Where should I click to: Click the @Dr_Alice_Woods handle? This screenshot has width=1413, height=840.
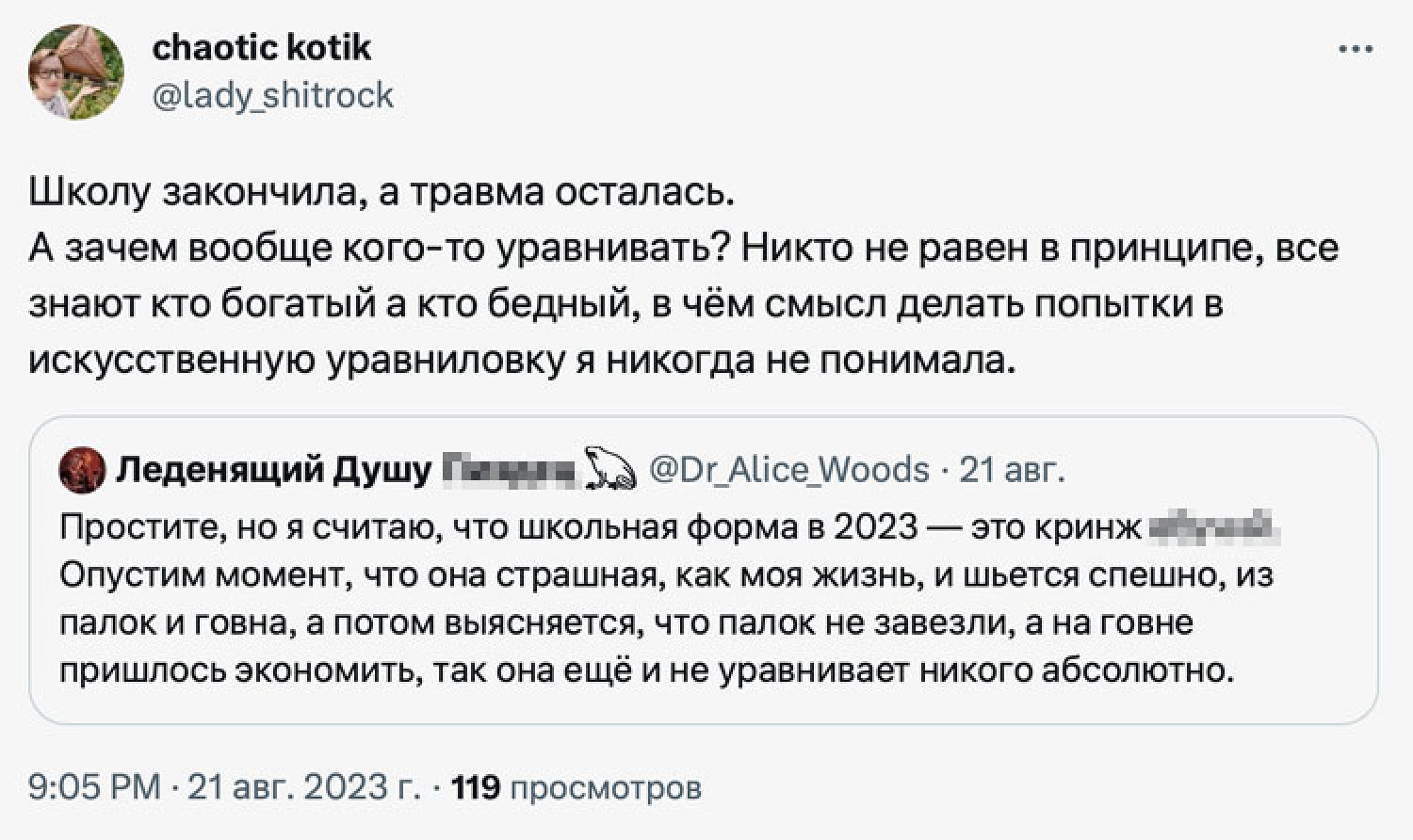click(789, 469)
